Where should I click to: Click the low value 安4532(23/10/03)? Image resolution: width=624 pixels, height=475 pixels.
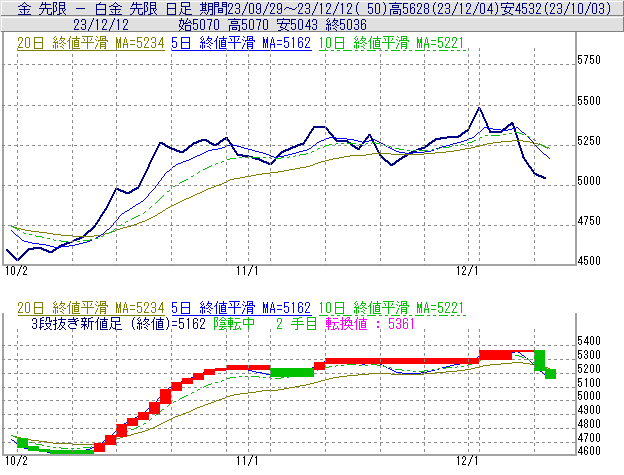tap(556, 8)
